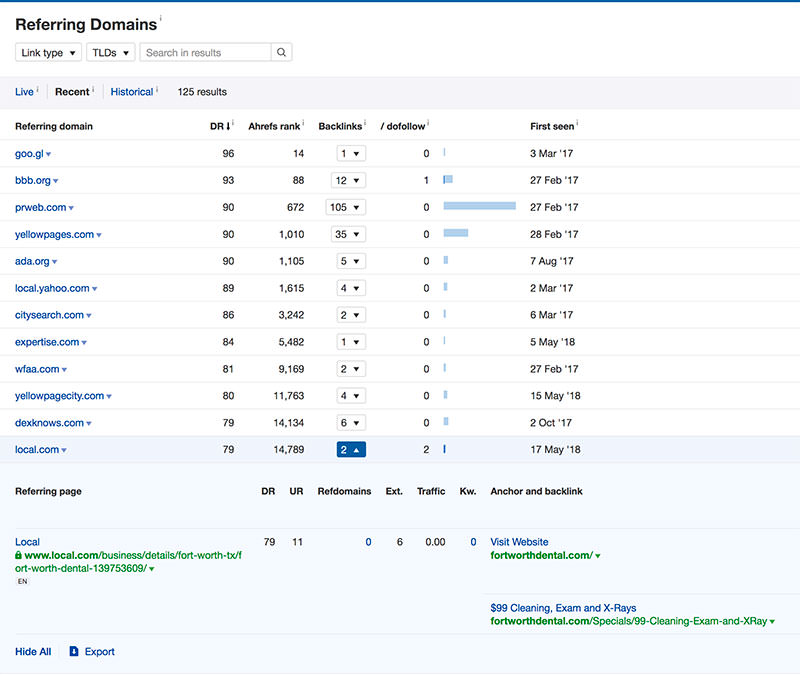Collapse the backlinks dropdown for local.com
The width and height of the screenshot is (800, 675).
tap(351, 449)
